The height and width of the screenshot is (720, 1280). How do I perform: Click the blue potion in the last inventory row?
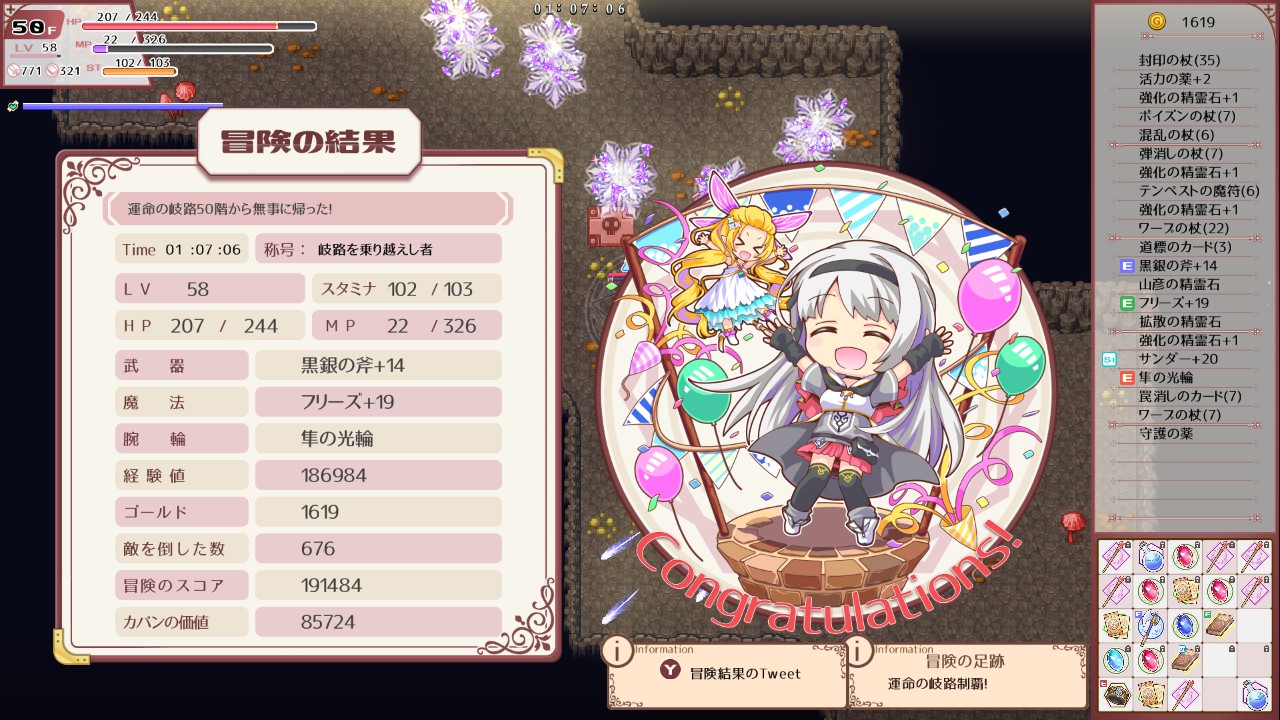tap(1255, 693)
